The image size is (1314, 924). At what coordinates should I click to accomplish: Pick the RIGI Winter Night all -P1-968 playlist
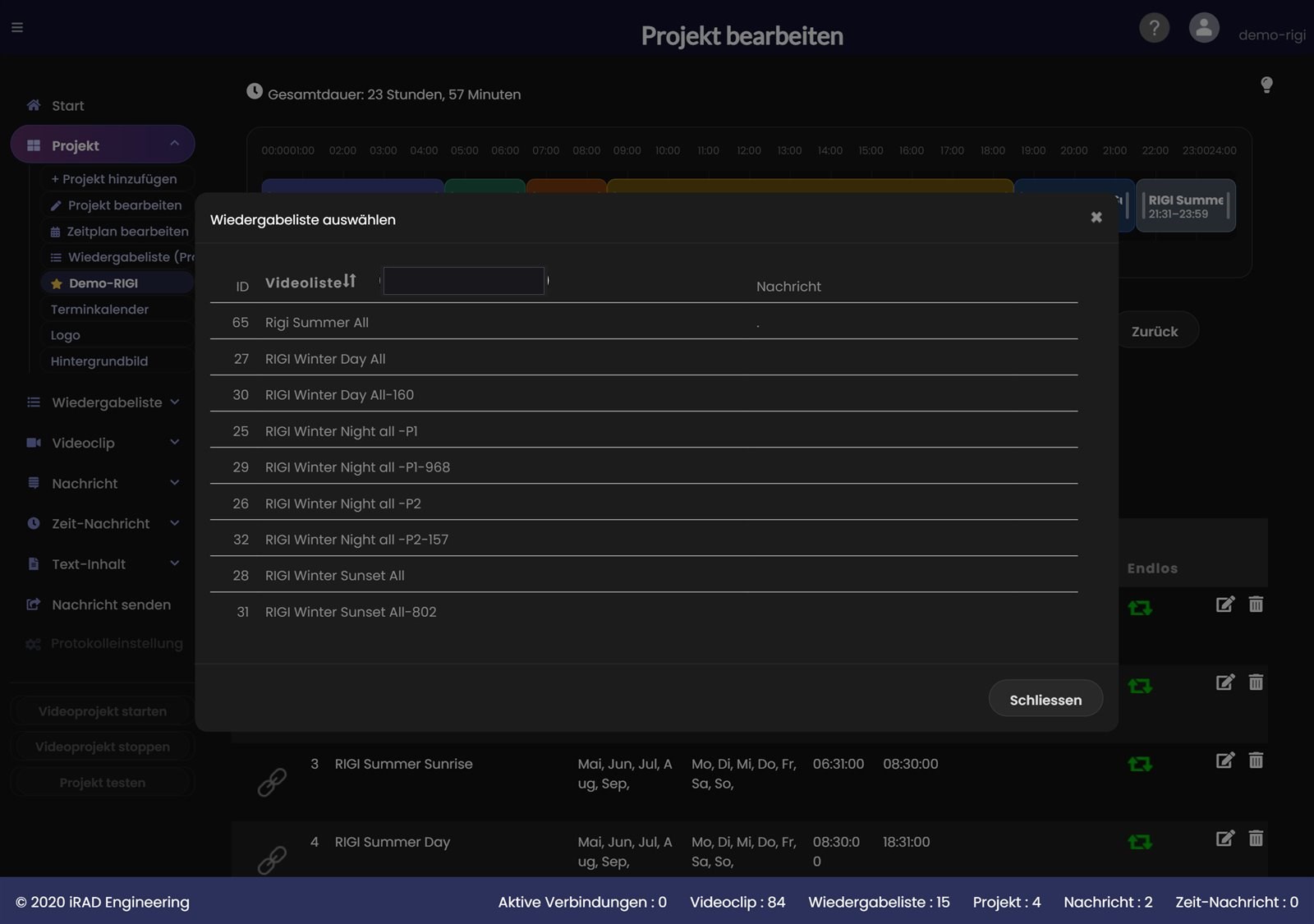[x=644, y=467]
